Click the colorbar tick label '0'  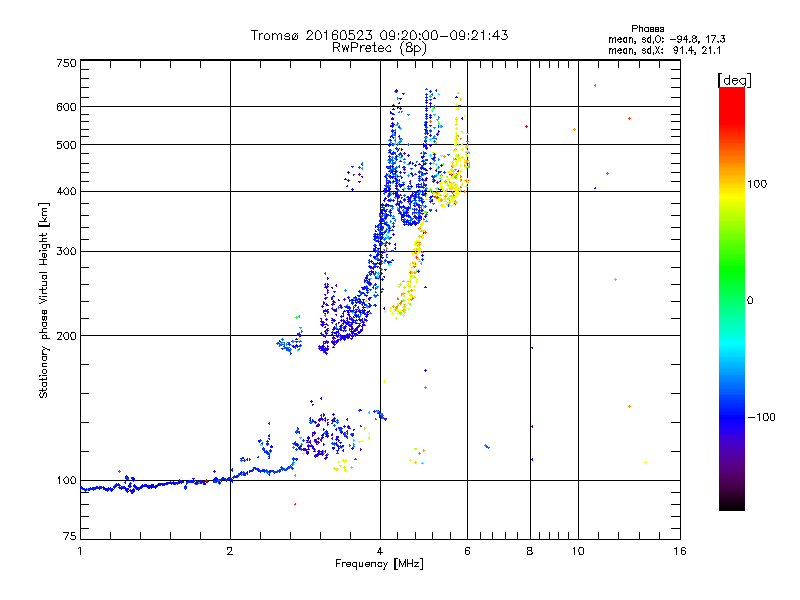[750, 301]
